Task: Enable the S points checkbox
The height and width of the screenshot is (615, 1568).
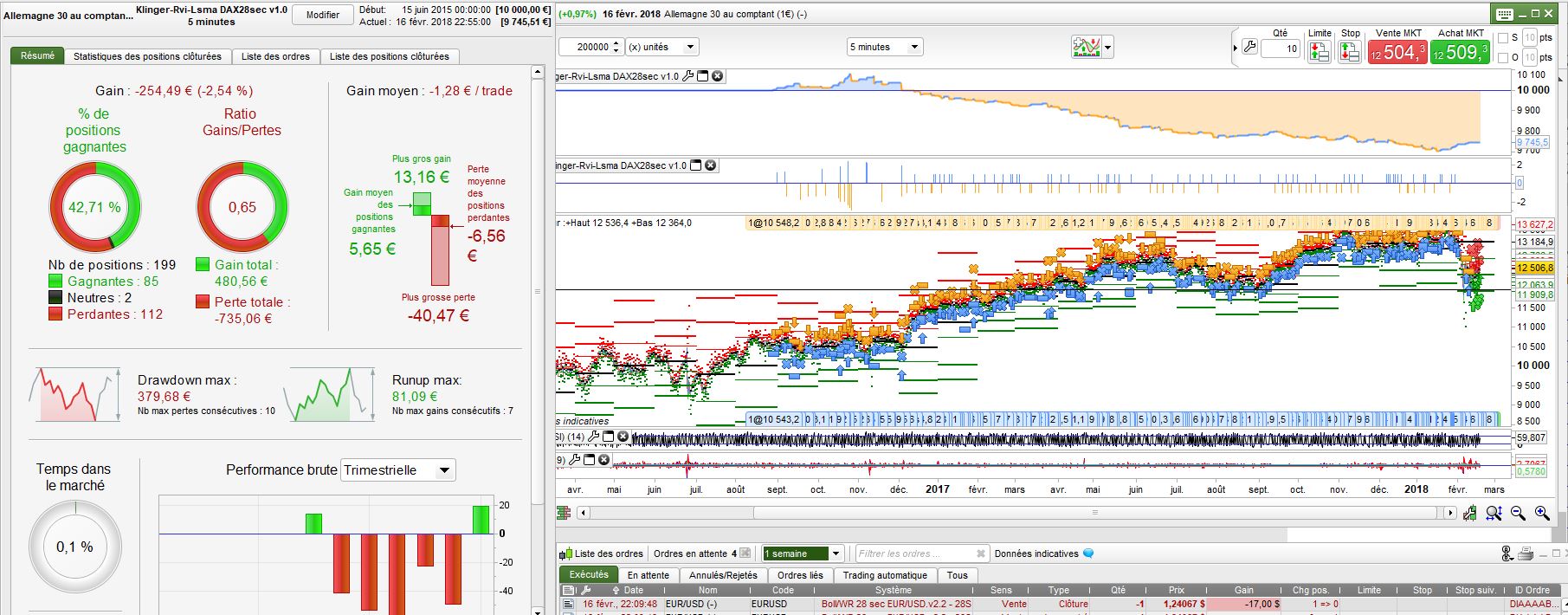Action: 1503,38
